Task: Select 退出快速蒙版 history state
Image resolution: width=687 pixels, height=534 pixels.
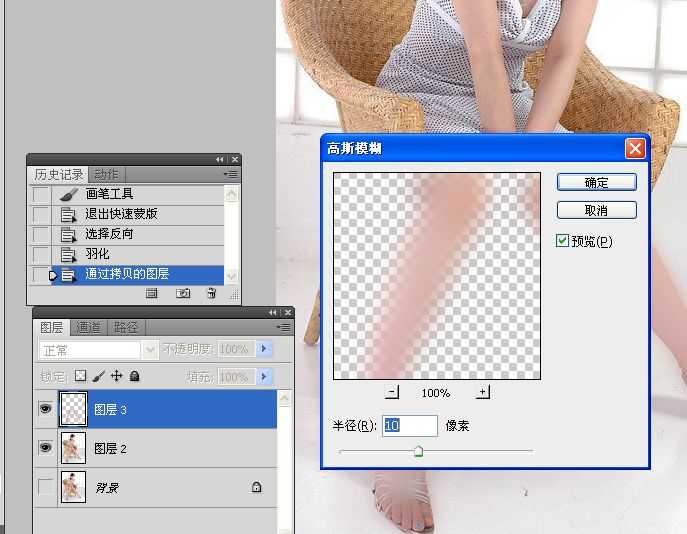Action: click(138, 214)
